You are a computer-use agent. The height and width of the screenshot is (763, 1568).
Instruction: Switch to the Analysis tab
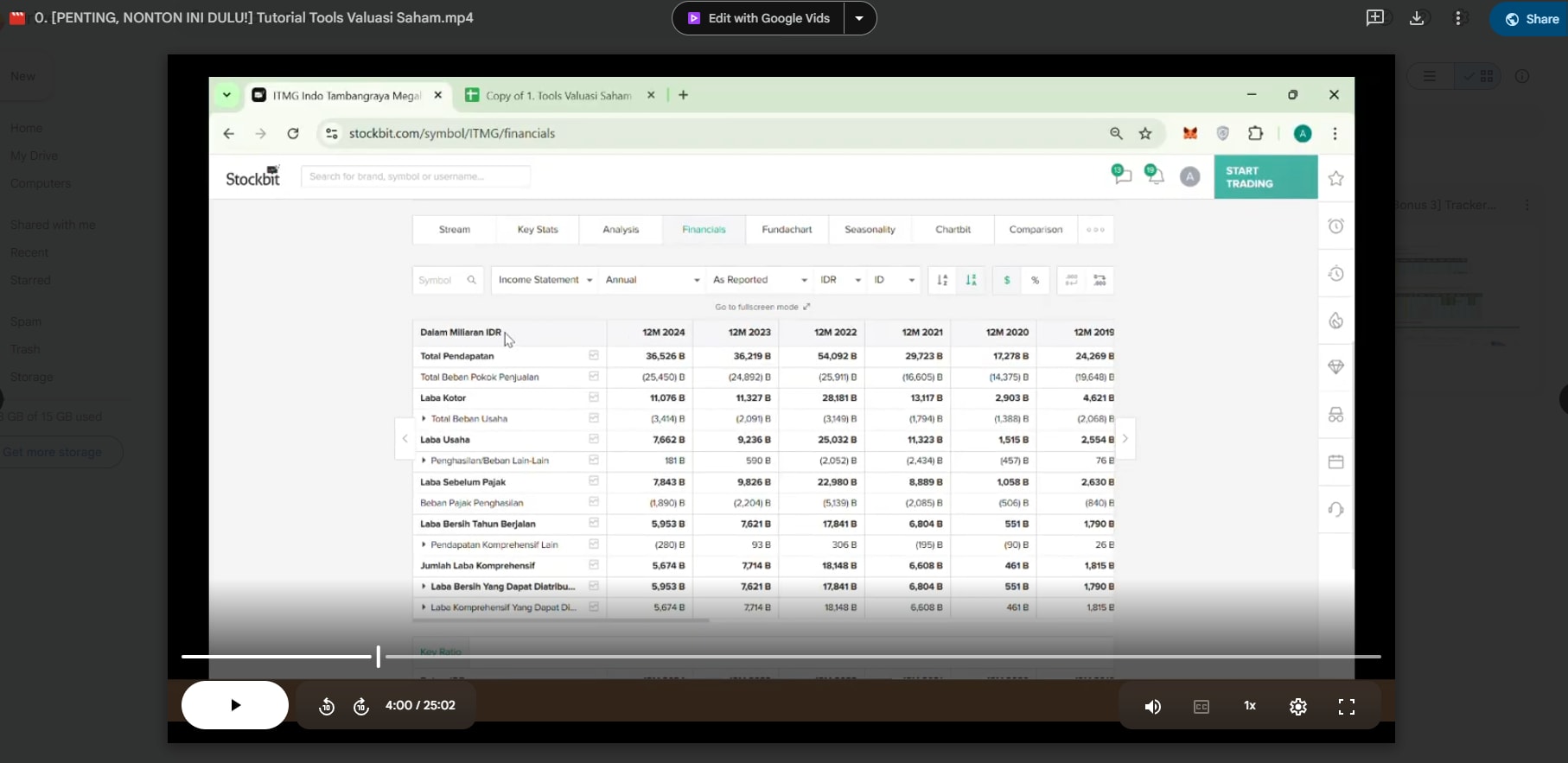pos(621,230)
